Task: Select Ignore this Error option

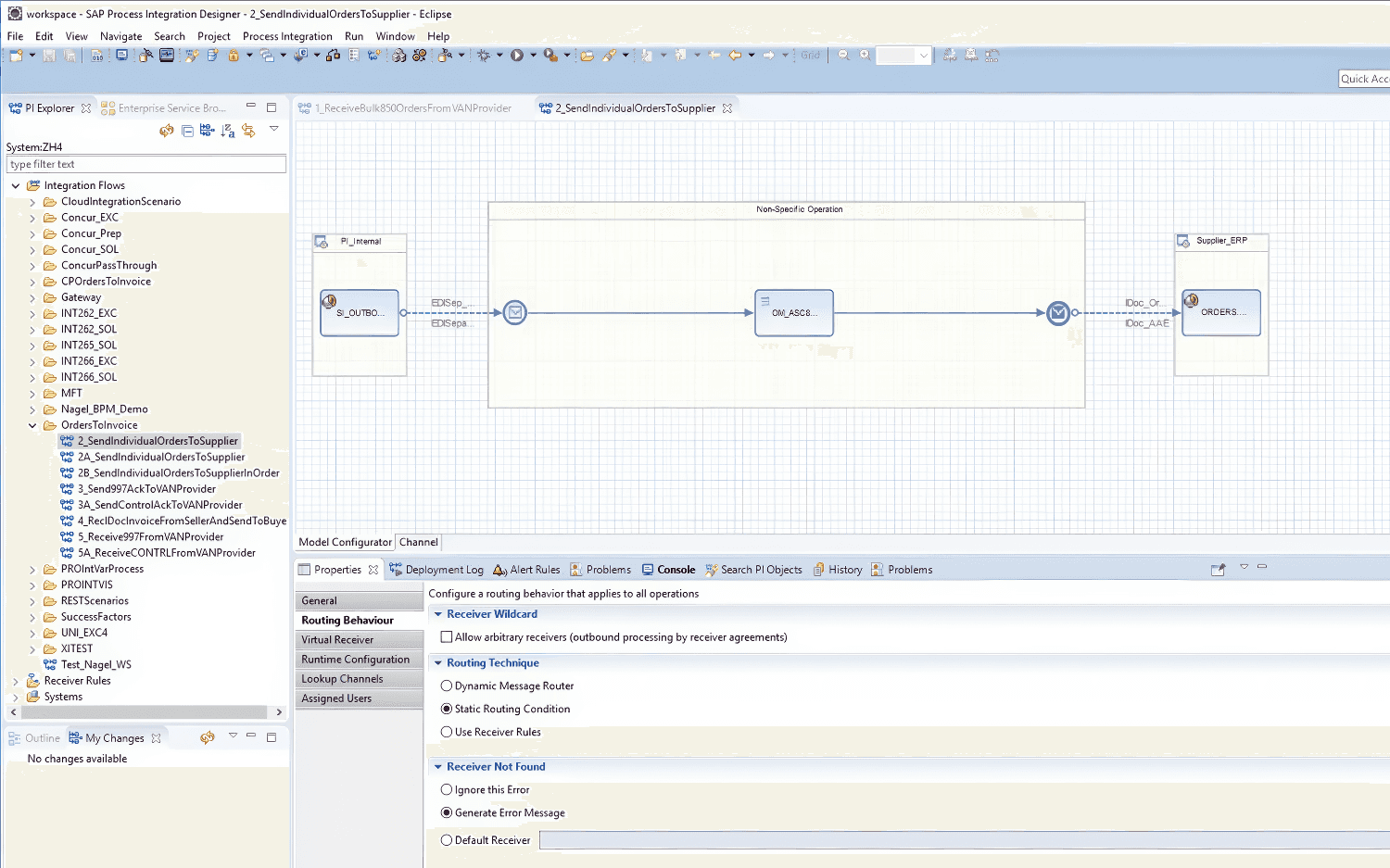Action: pos(447,790)
